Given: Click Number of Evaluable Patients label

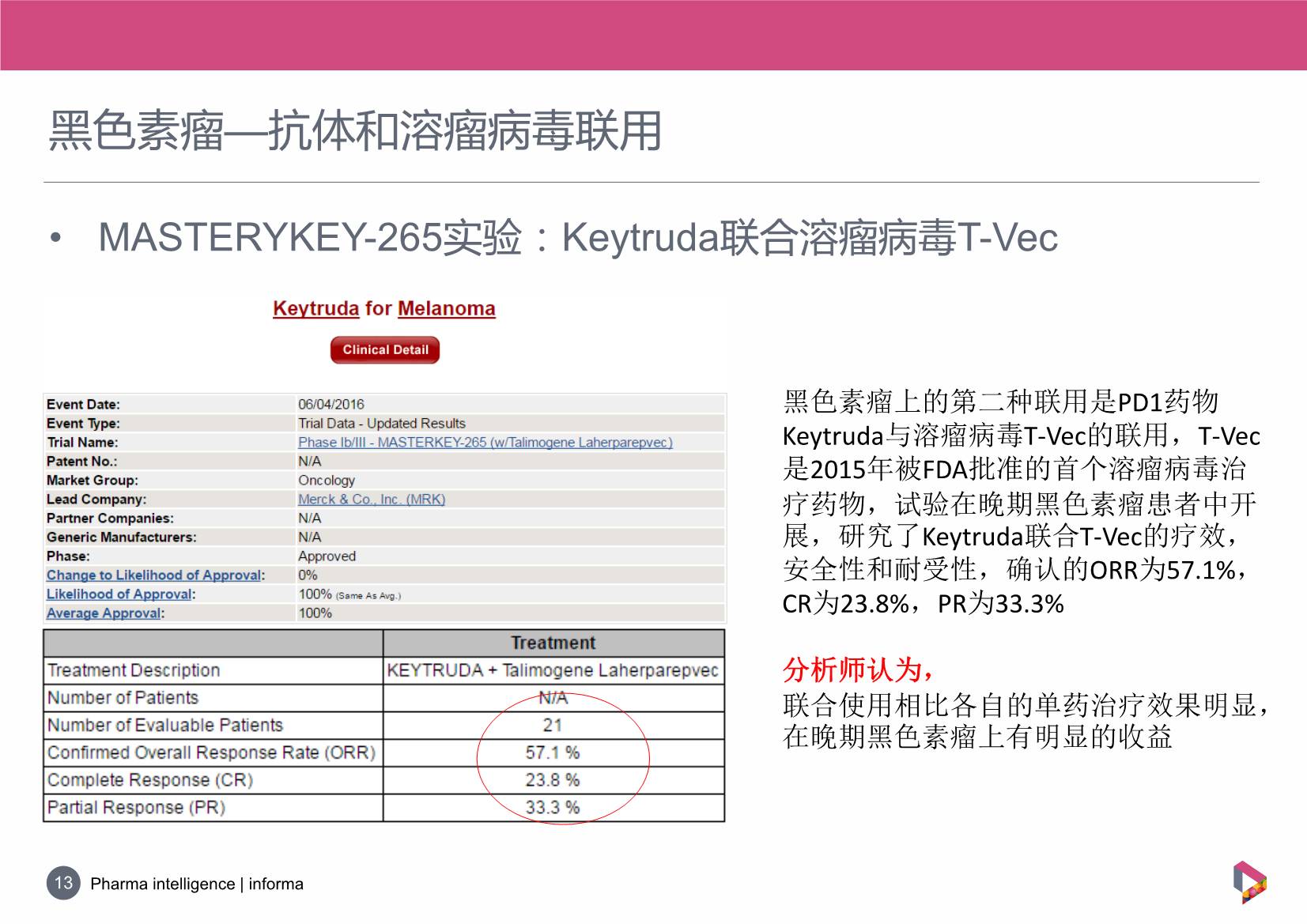Looking at the screenshot, I should coord(165,725).
